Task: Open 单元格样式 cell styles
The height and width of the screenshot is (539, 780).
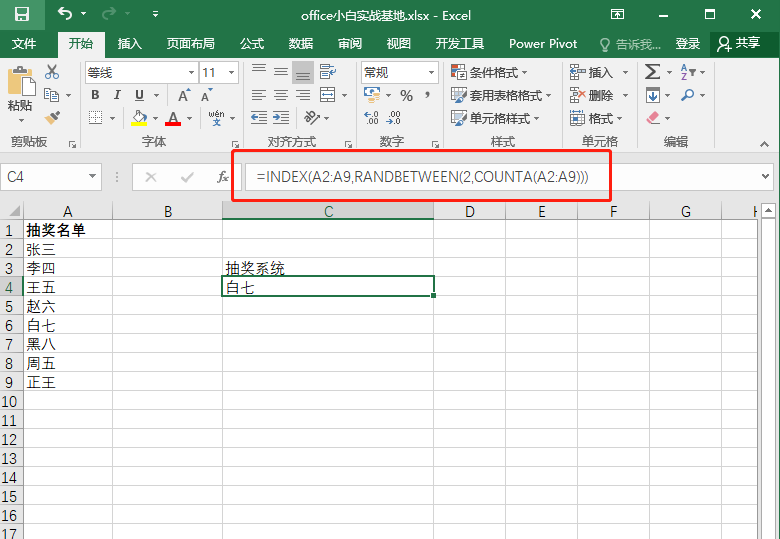Action: 495,118
